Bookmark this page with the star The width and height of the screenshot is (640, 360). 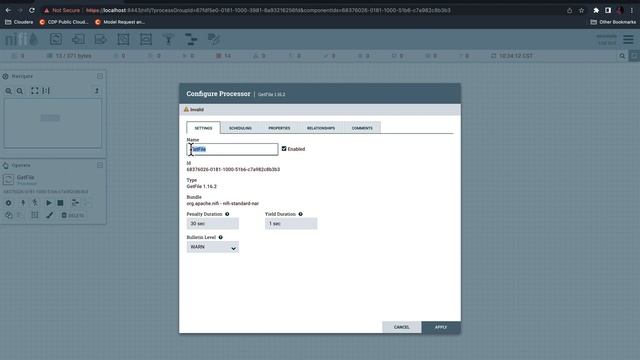coord(582,10)
